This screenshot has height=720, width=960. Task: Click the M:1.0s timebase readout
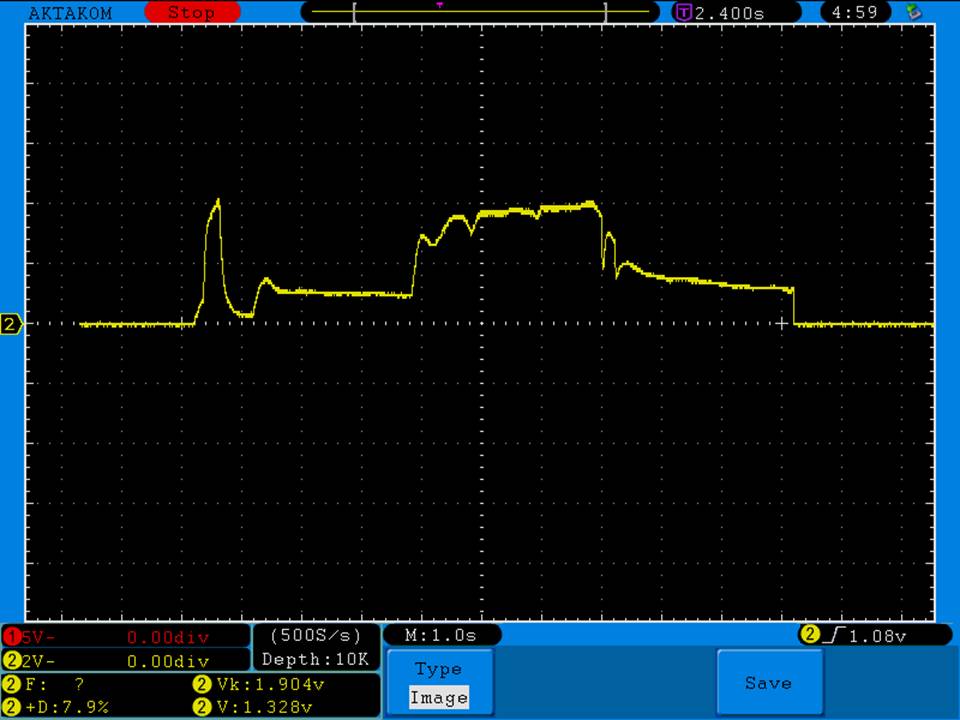[x=441, y=636]
